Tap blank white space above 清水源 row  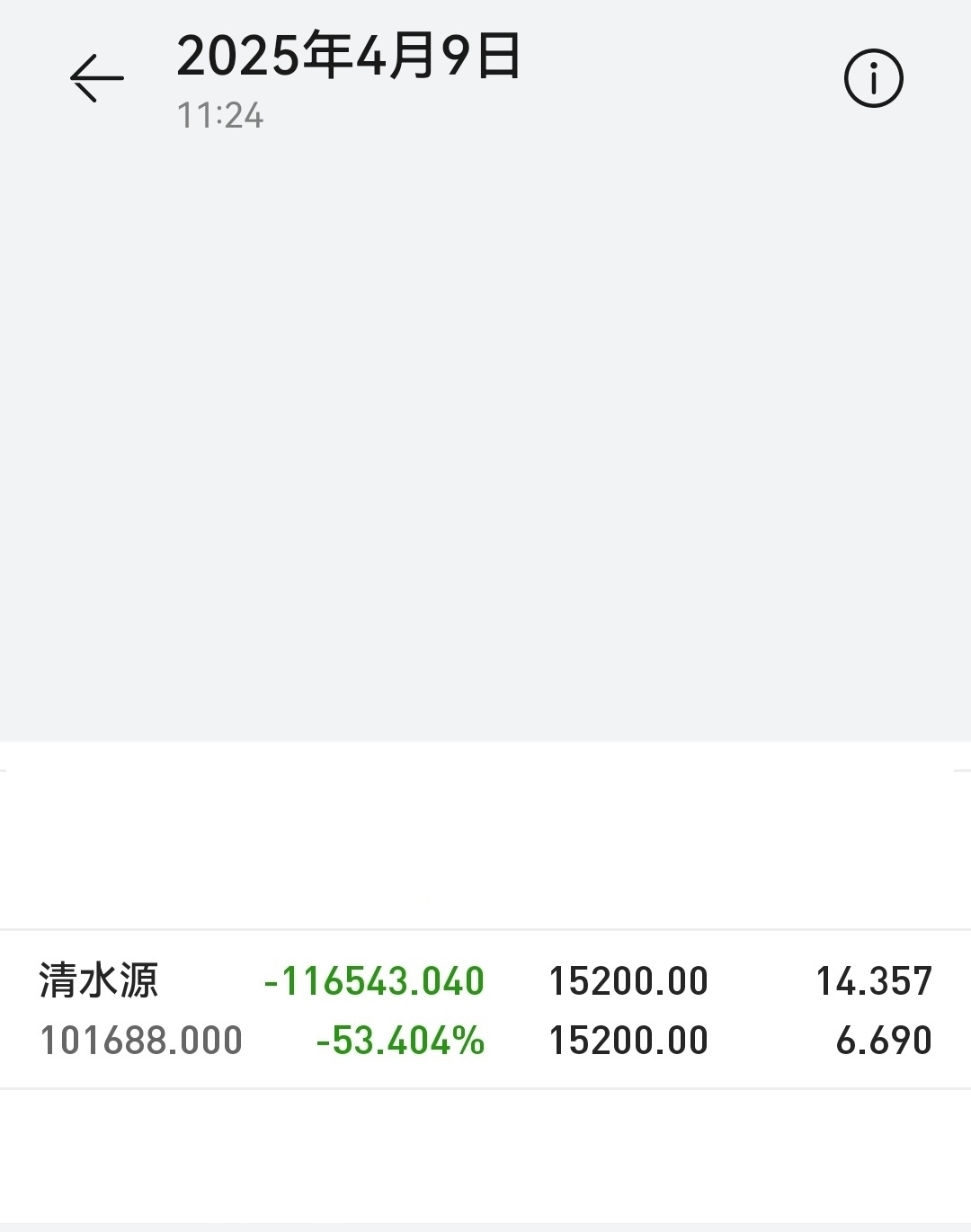tap(485, 849)
